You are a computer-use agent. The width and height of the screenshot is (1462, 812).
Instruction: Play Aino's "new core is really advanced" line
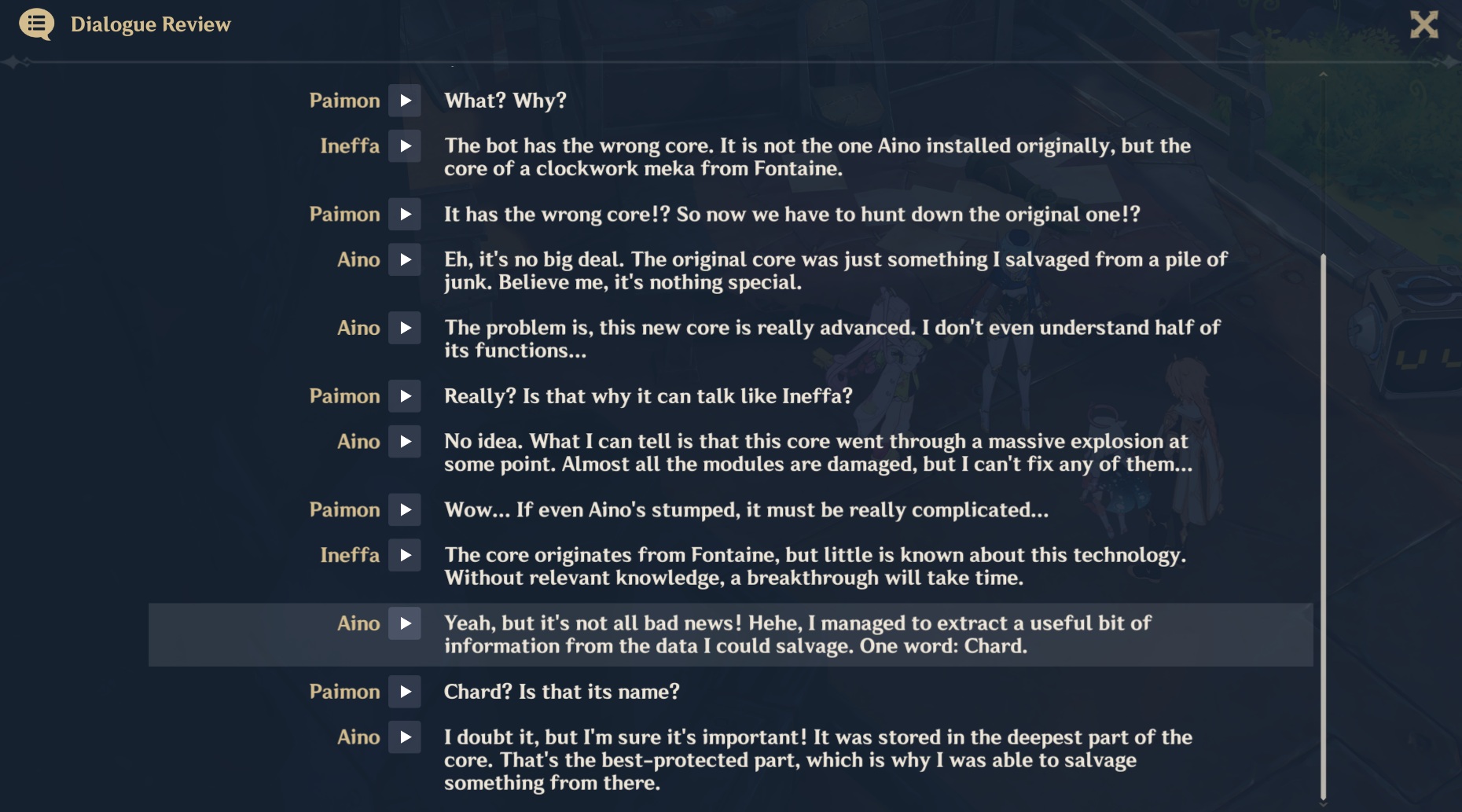pyautogui.click(x=405, y=328)
